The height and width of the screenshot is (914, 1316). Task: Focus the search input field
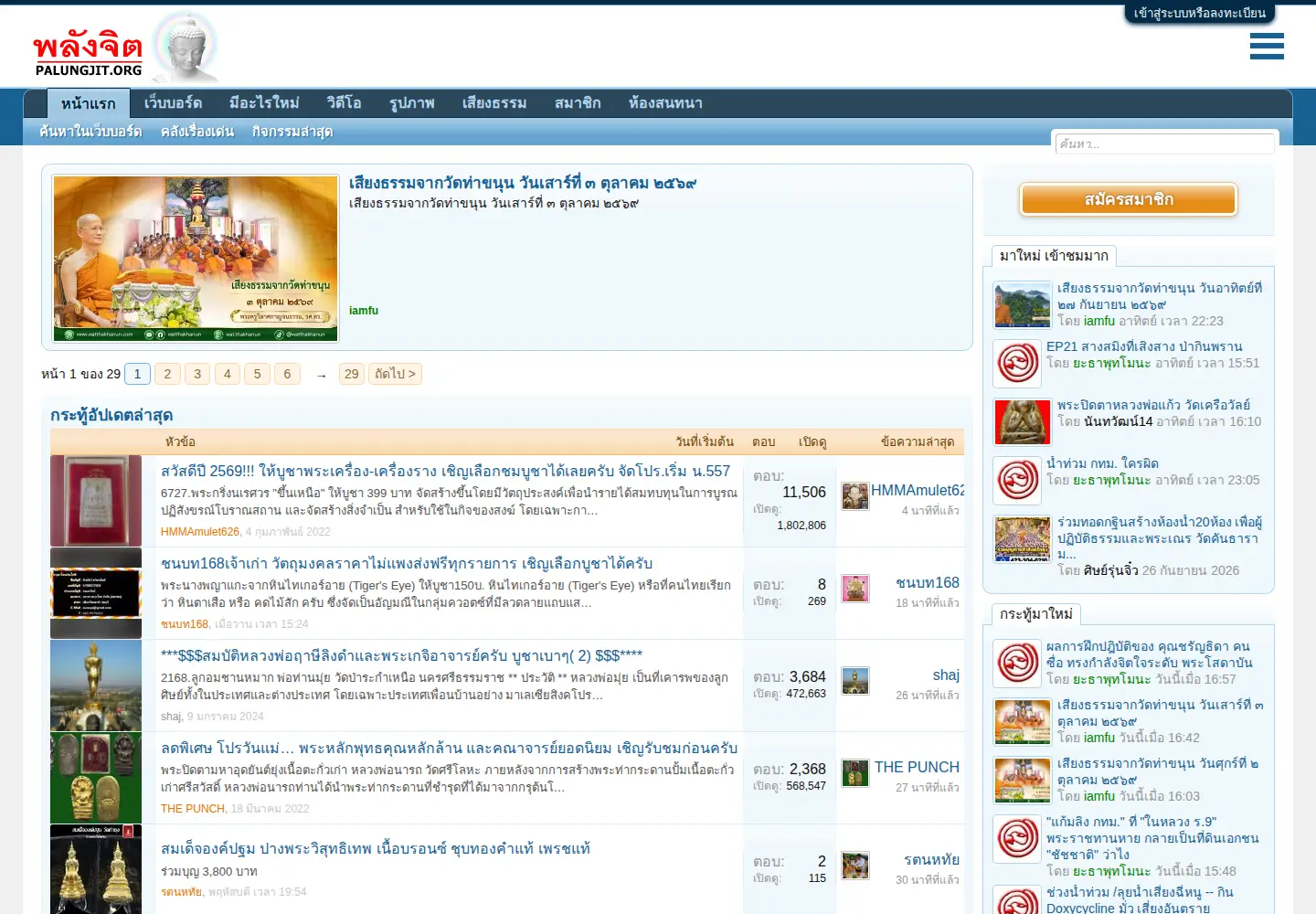click(x=1165, y=143)
